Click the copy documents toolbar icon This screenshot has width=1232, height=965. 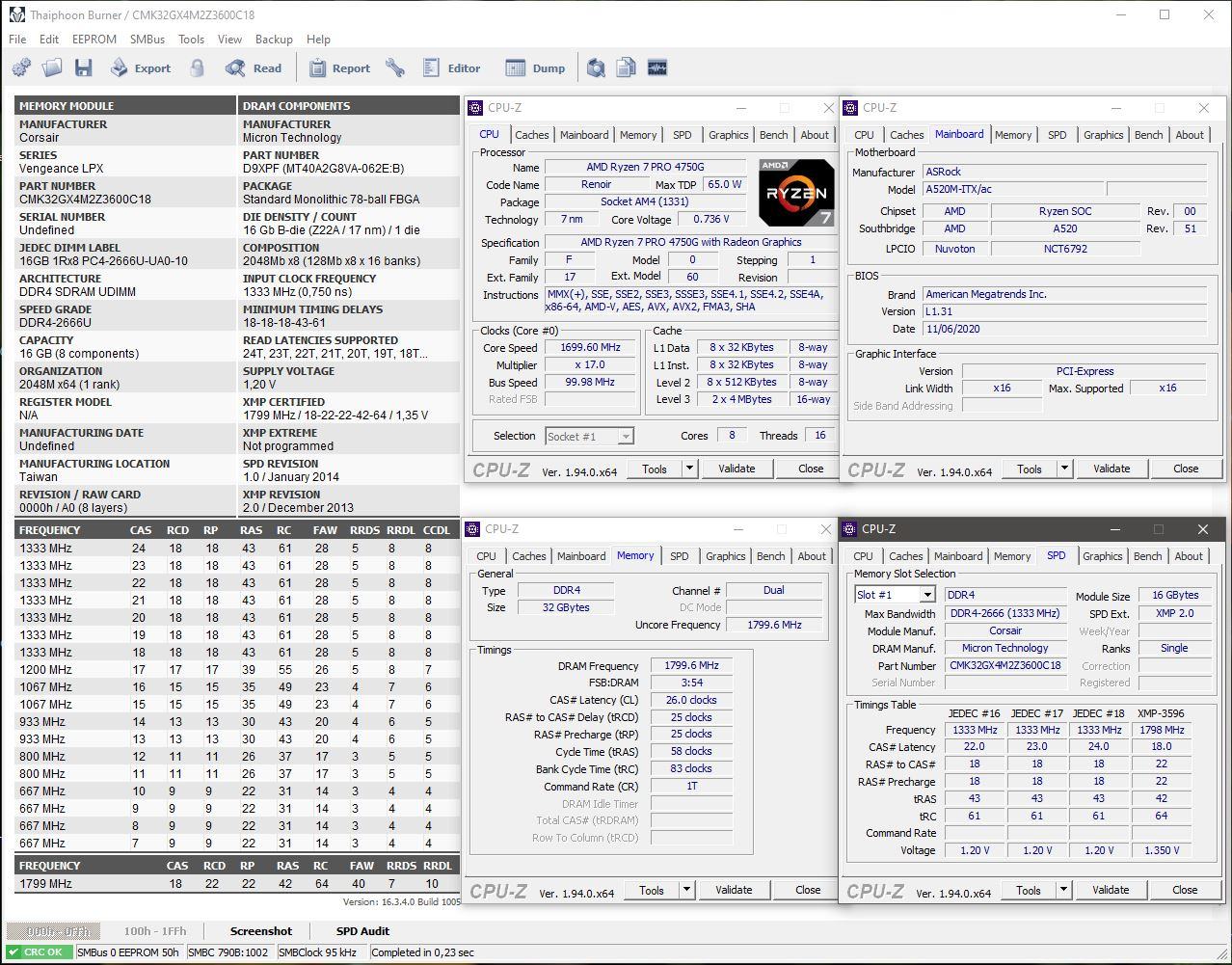click(627, 67)
